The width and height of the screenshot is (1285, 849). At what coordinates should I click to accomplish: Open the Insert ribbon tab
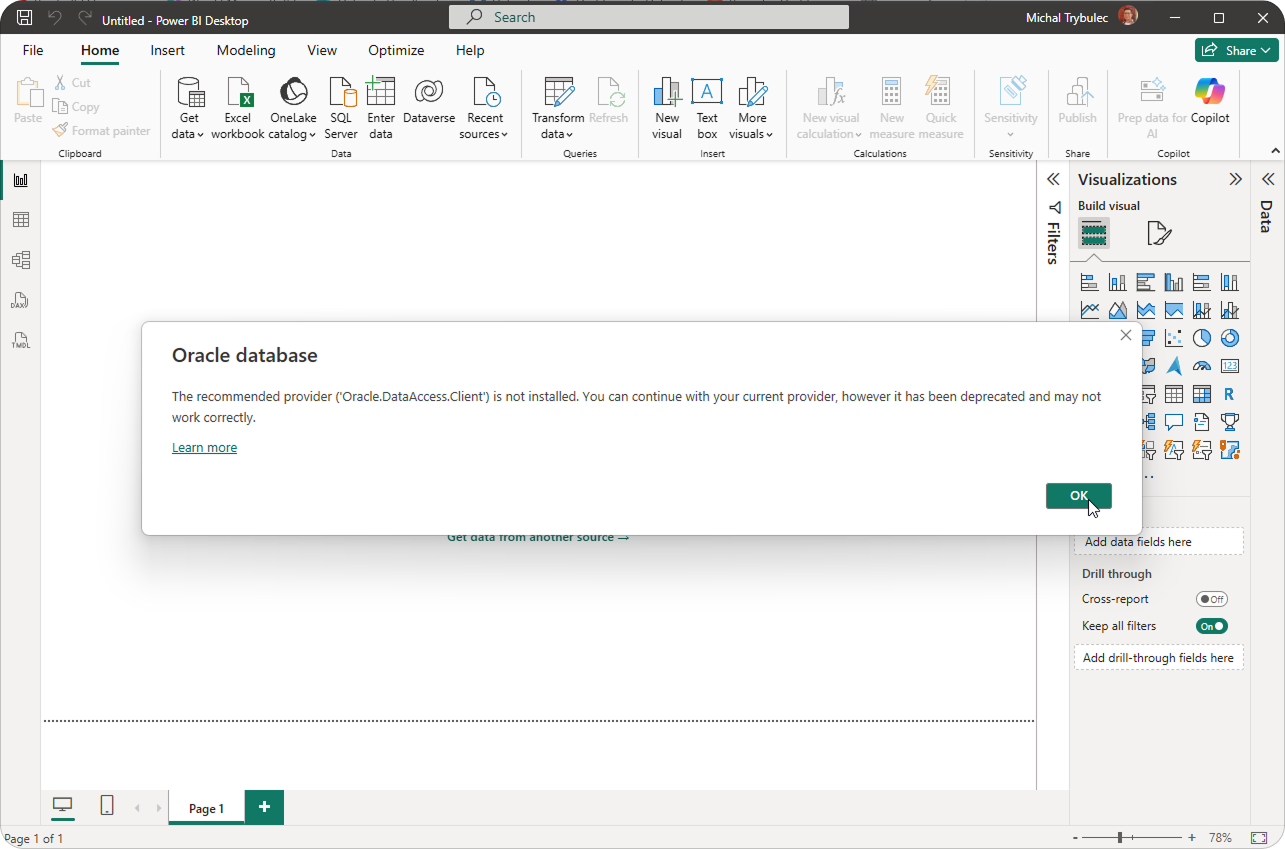click(167, 50)
